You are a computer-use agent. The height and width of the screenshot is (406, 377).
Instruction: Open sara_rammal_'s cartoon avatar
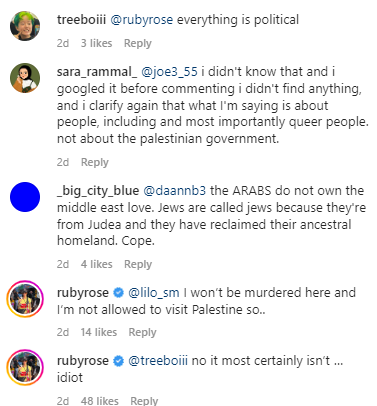click(x=25, y=78)
